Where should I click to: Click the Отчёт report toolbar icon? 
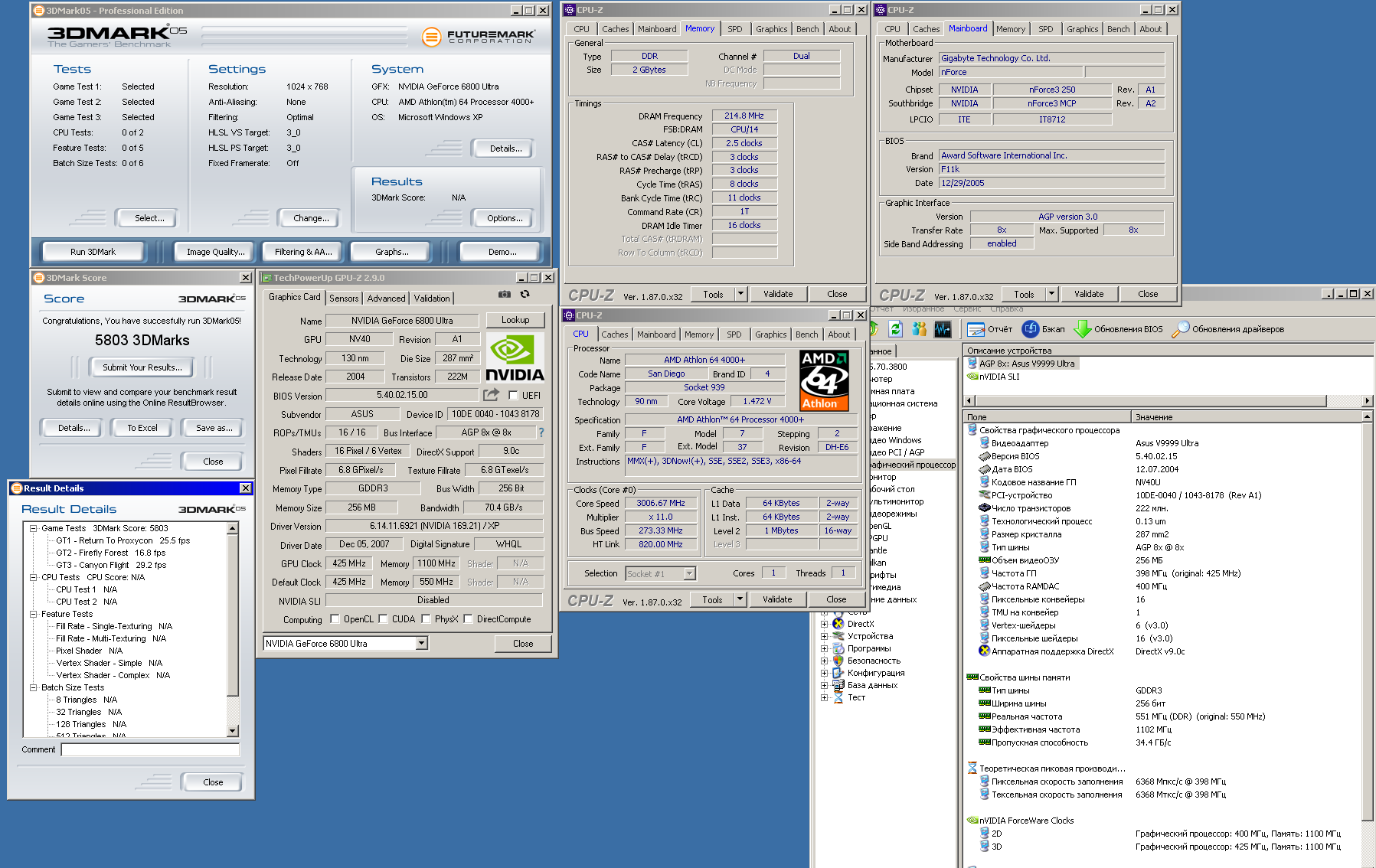coord(976,329)
